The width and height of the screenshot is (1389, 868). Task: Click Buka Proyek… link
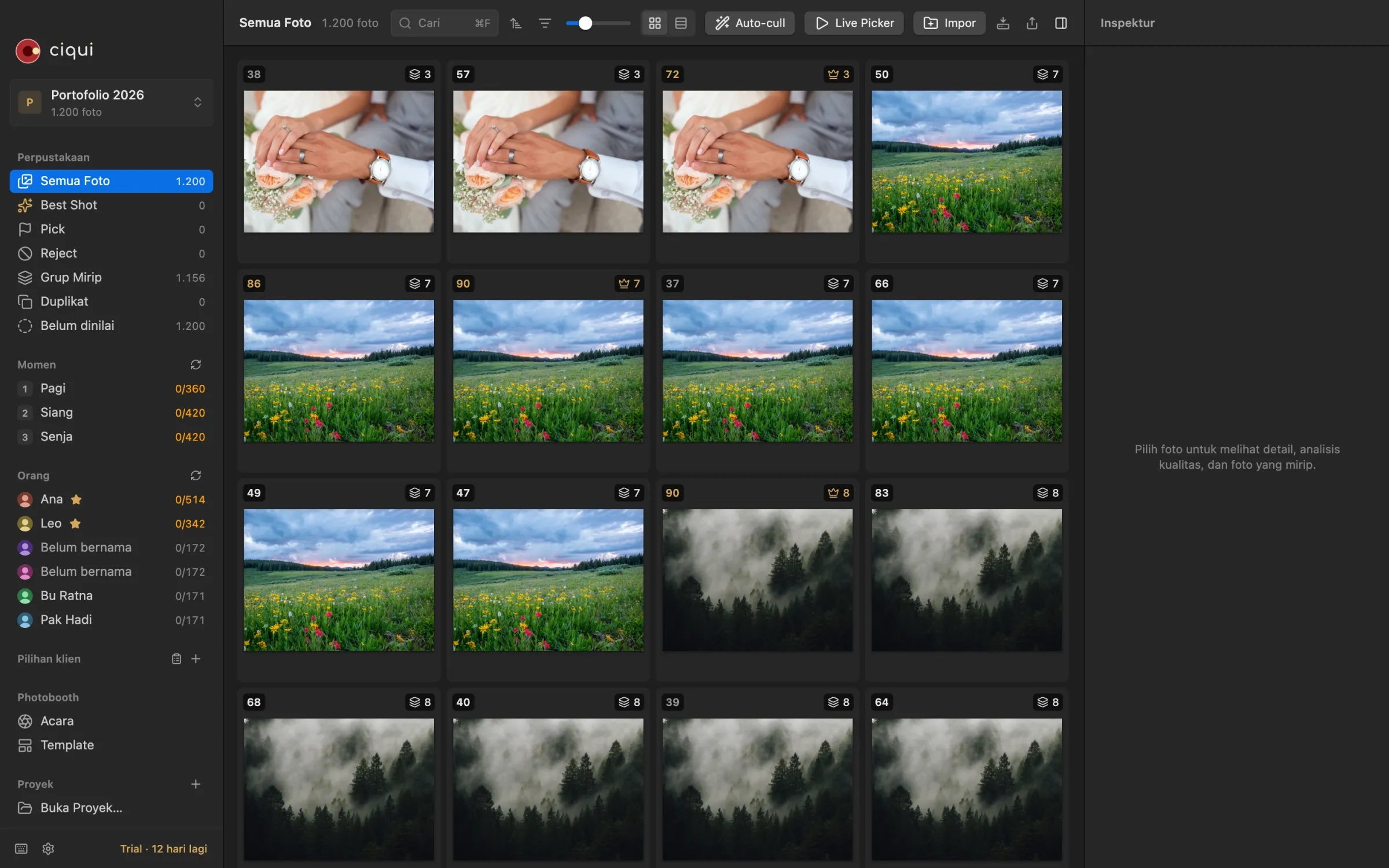pyautogui.click(x=111, y=808)
